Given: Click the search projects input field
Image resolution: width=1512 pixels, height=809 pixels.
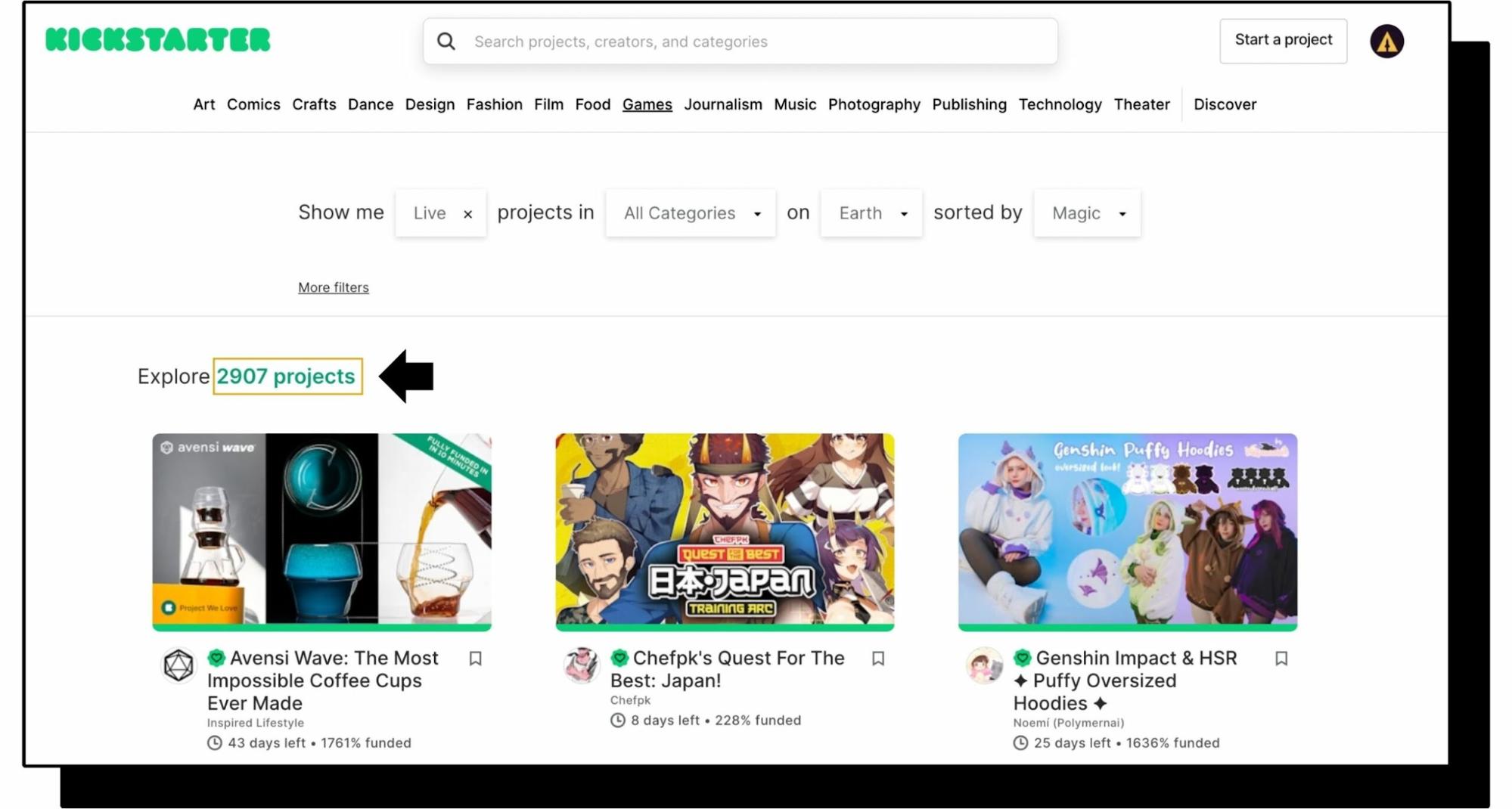Looking at the screenshot, I should 740,42.
